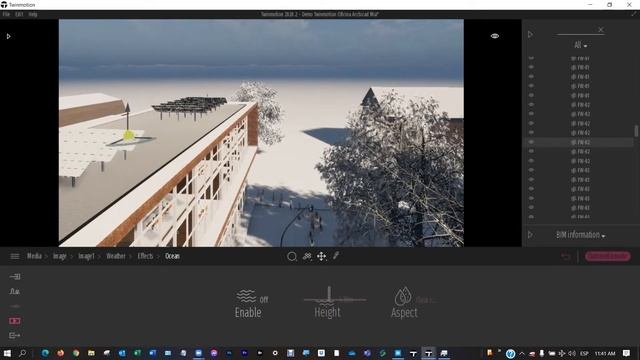
Task: Click the 11:41 AM clock in the taskbar
Action: click(x=605, y=353)
